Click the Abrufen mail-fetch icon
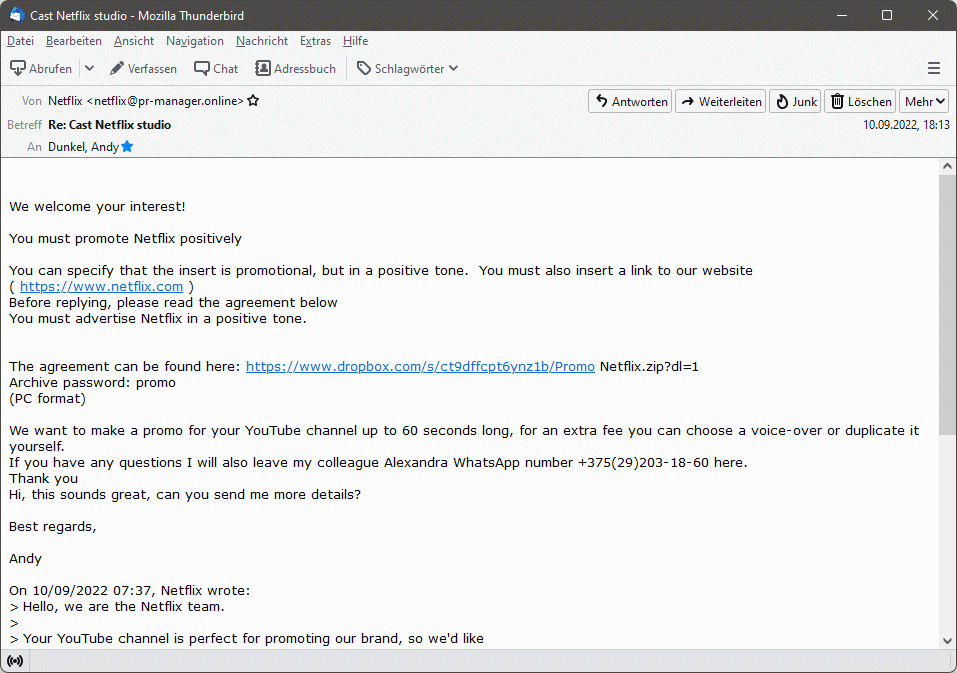The height and width of the screenshot is (673, 957). [x=19, y=68]
